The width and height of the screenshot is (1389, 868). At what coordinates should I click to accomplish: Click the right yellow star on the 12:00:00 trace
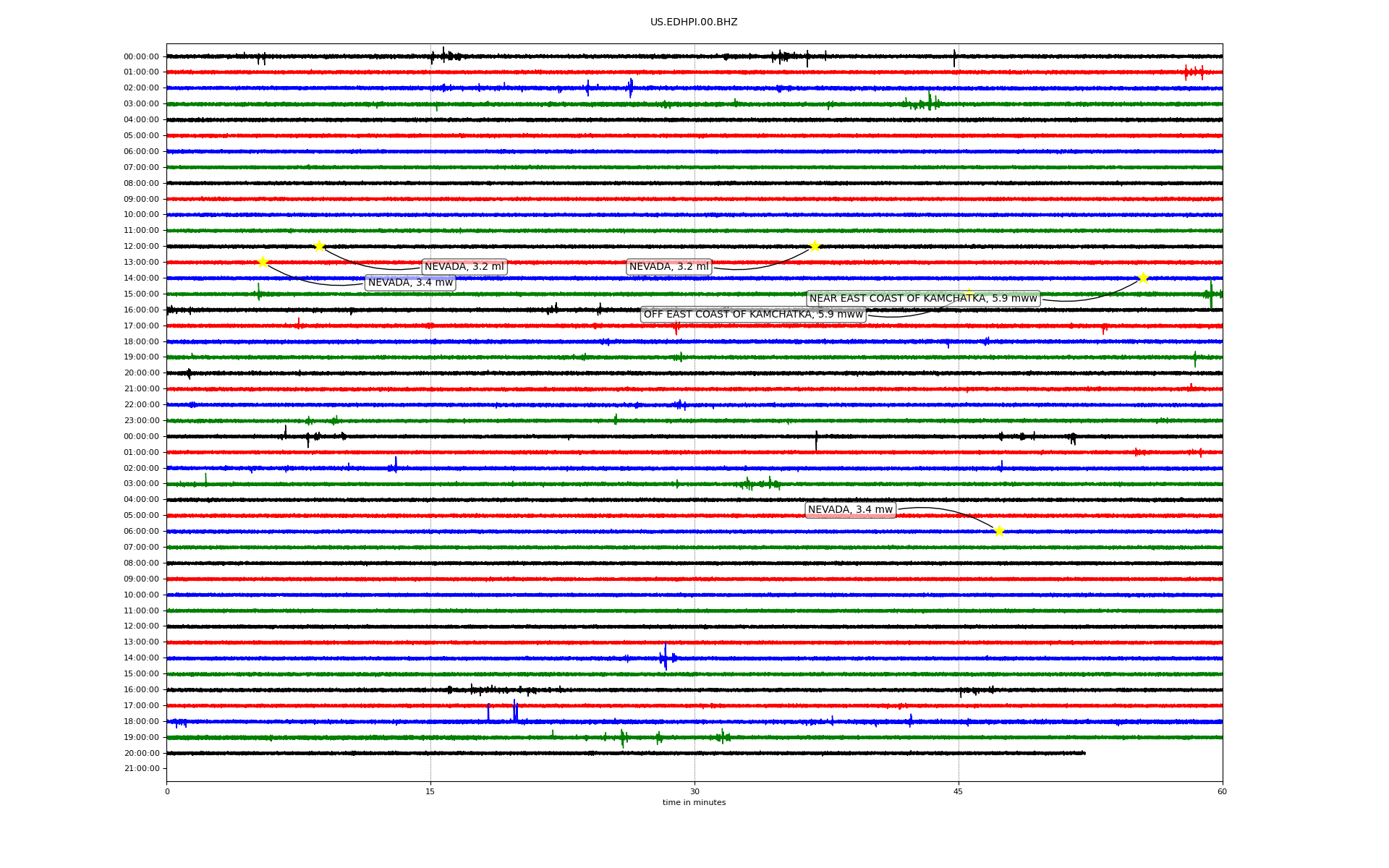pos(815,246)
